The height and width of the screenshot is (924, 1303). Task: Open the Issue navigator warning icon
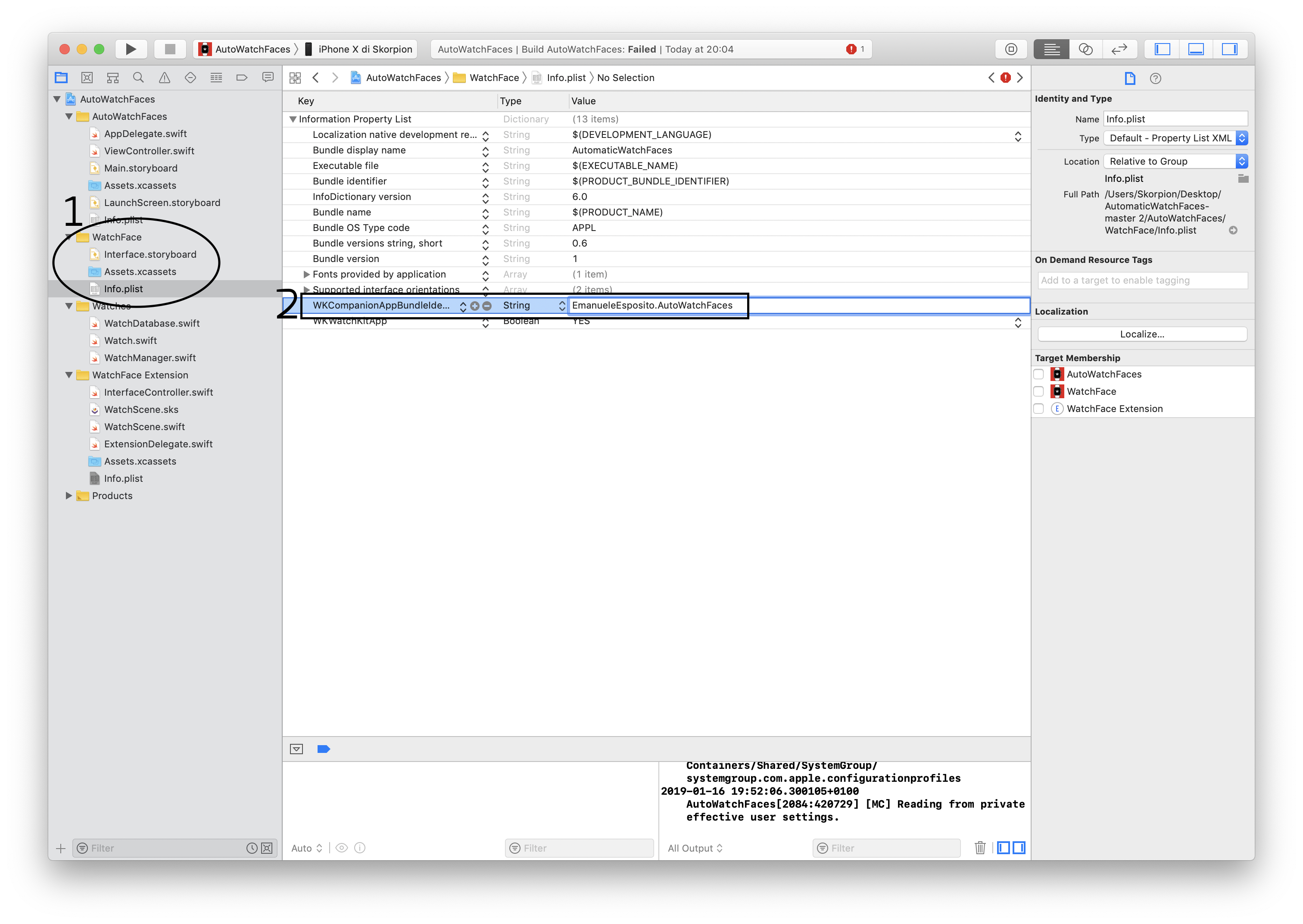(x=164, y=78)
